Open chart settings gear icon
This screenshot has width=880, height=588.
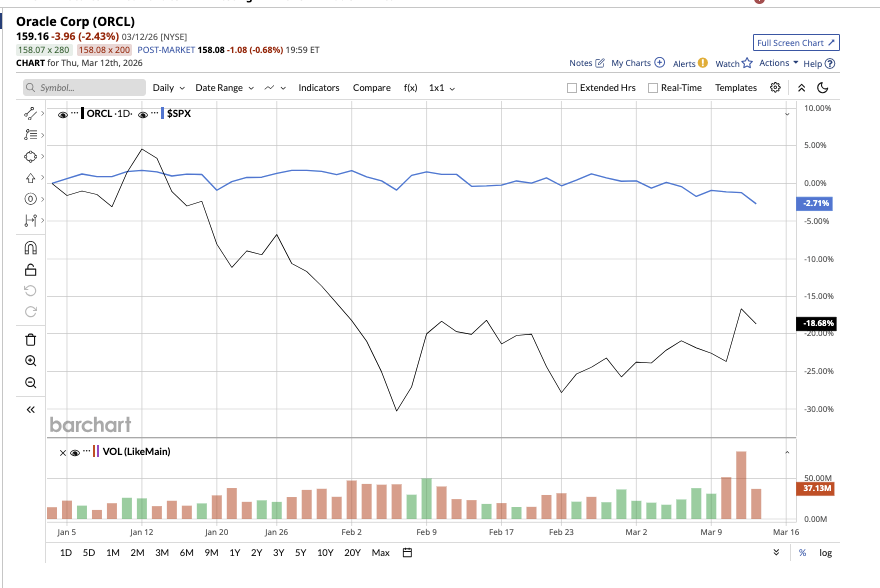pos(775,88)
